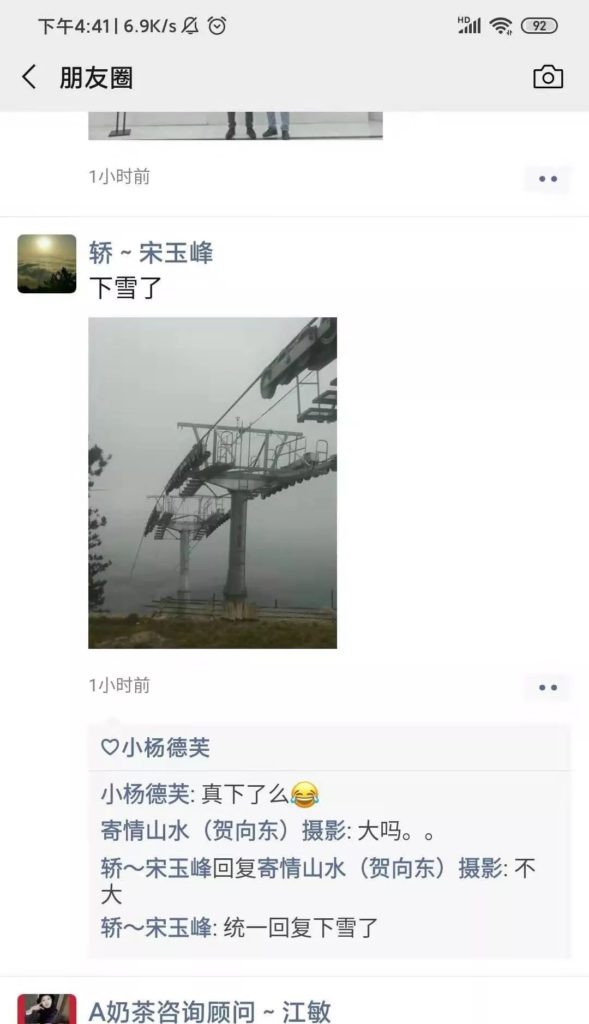The width and height of the screenshot is (589, 1024).
Task: Open profile name 轿~宋玉峰
Action: (151, 253)
